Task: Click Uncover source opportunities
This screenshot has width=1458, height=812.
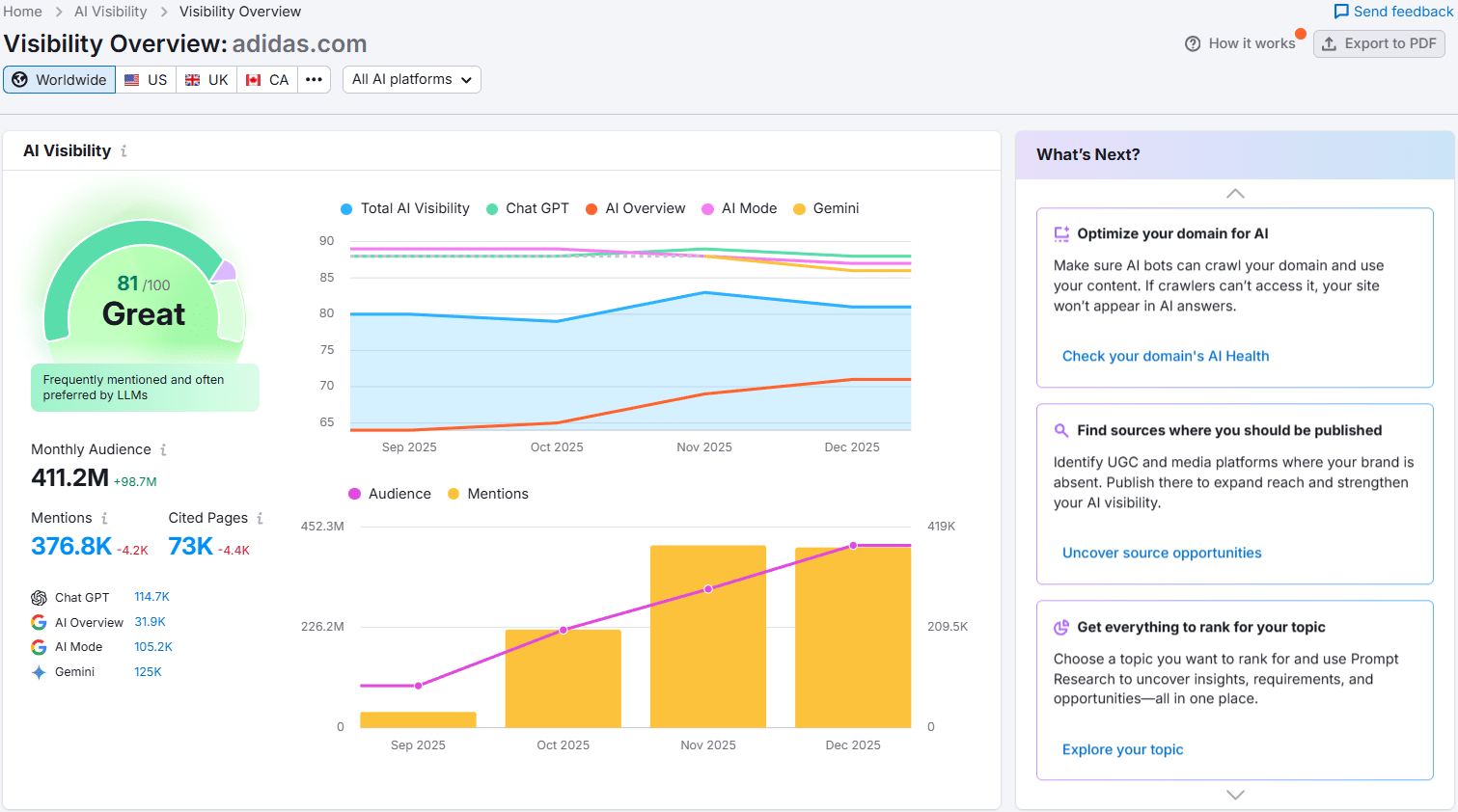Action: point(1162,553)
